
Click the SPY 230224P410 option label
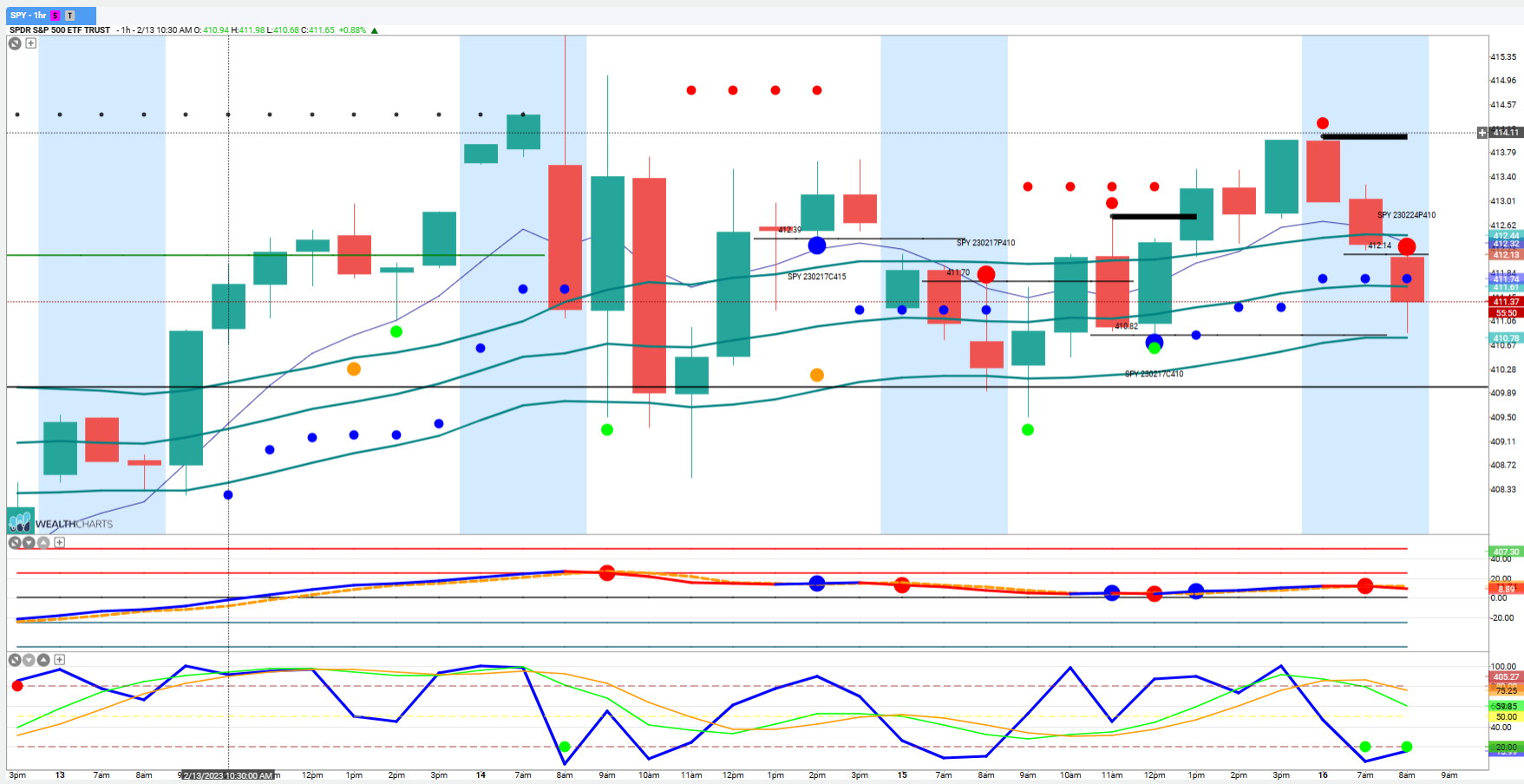pyautogui.click(x=1406, y=215)
